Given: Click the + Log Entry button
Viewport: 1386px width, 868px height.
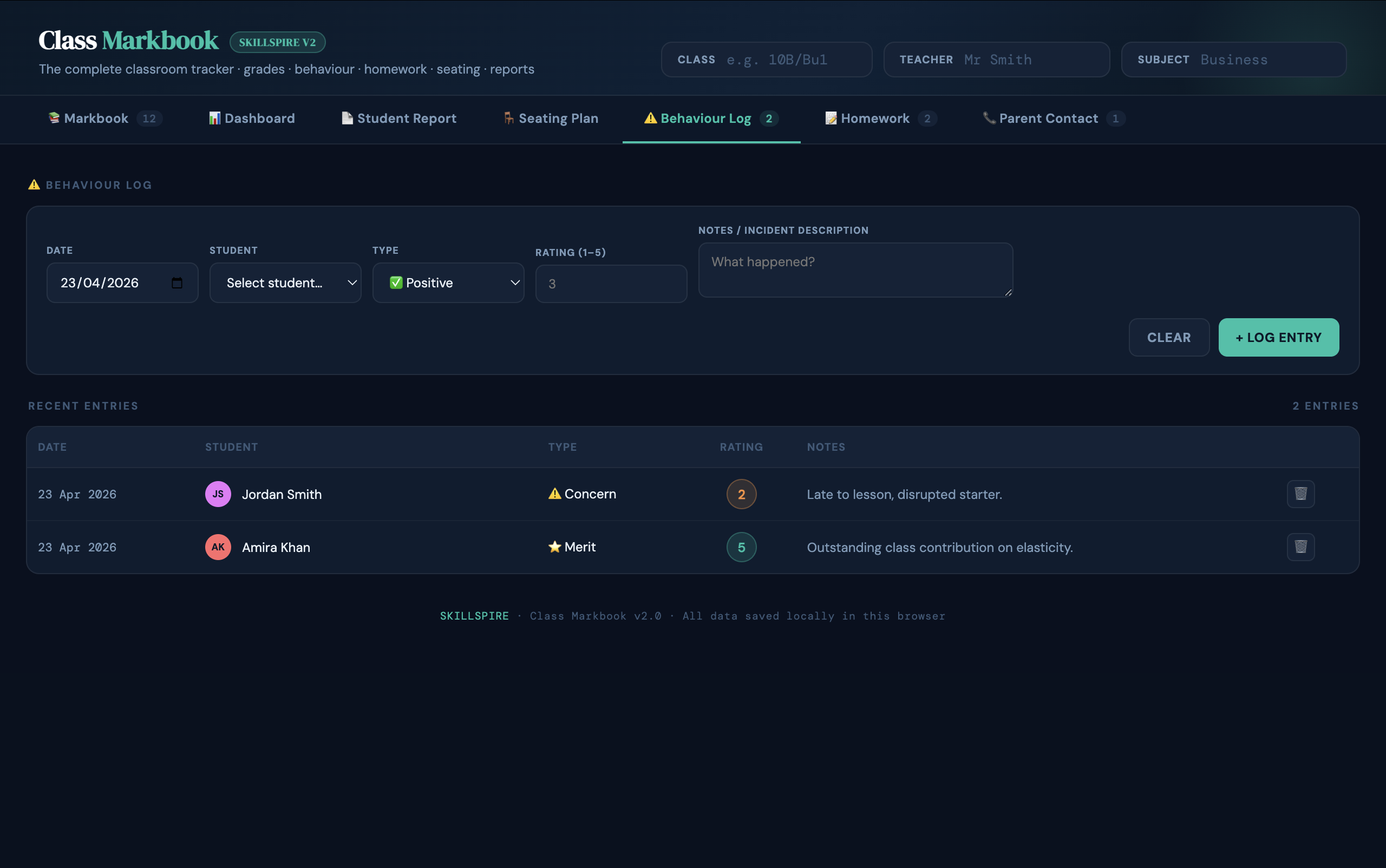Looking at the screenshot, I should click(1278, 337).
